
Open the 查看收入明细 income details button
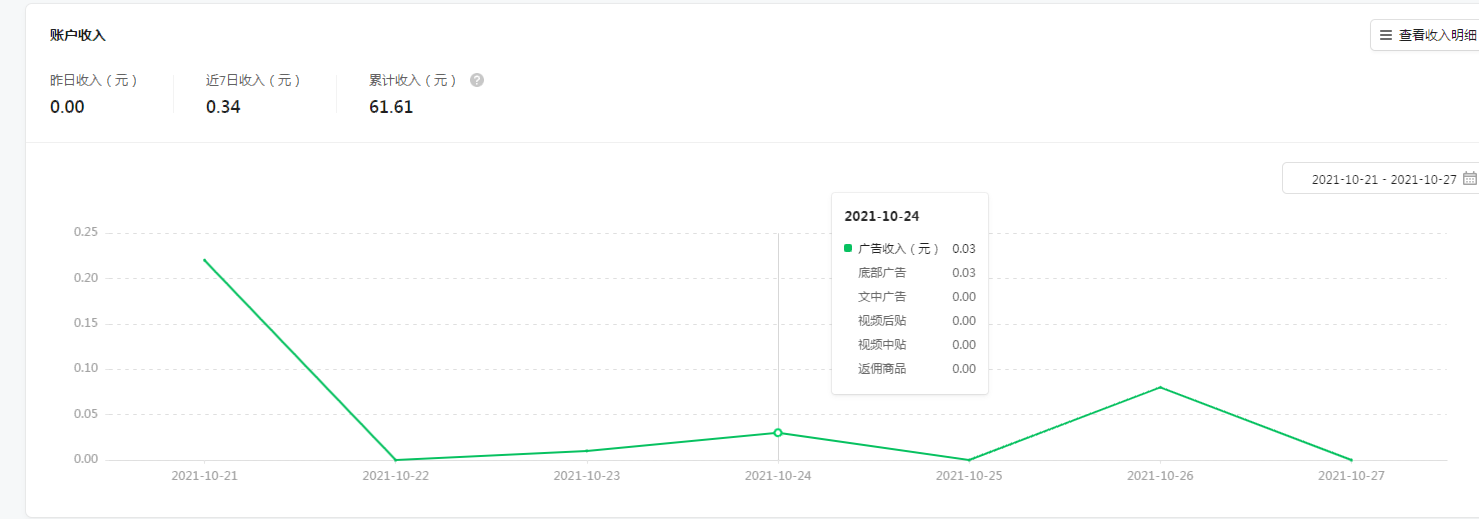click(1426, 35)
